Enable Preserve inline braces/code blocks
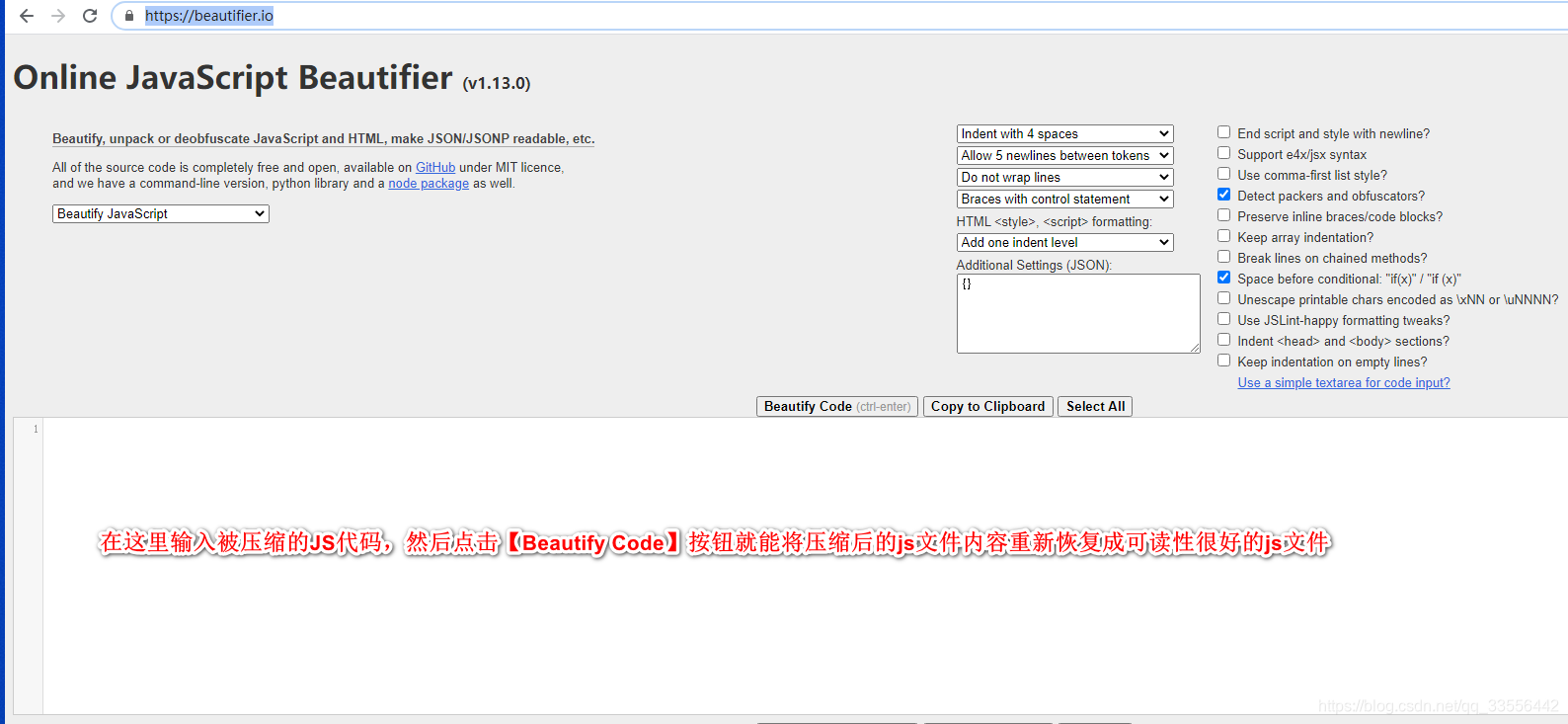Screen dimensions: 1568x724 (x=1223, y=215)
